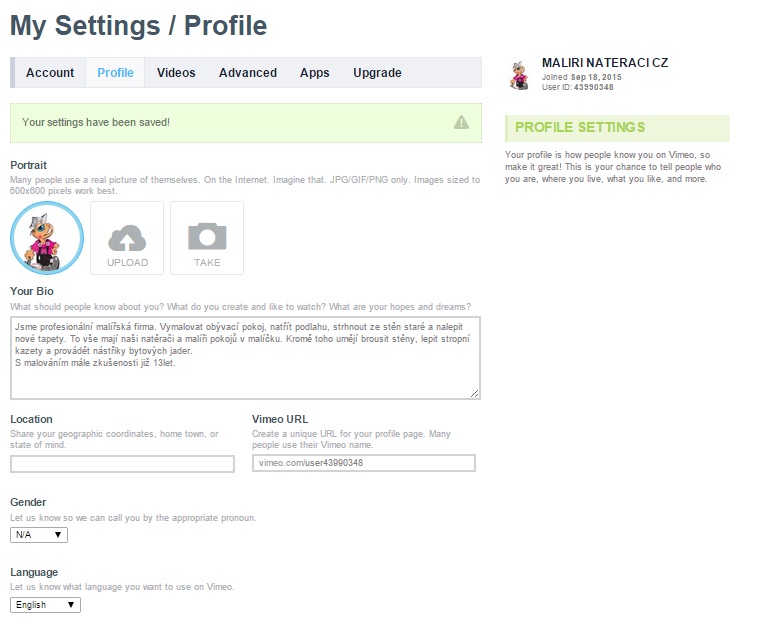Click the circular current portrait image
768x623 pixels.
point(47,238)
